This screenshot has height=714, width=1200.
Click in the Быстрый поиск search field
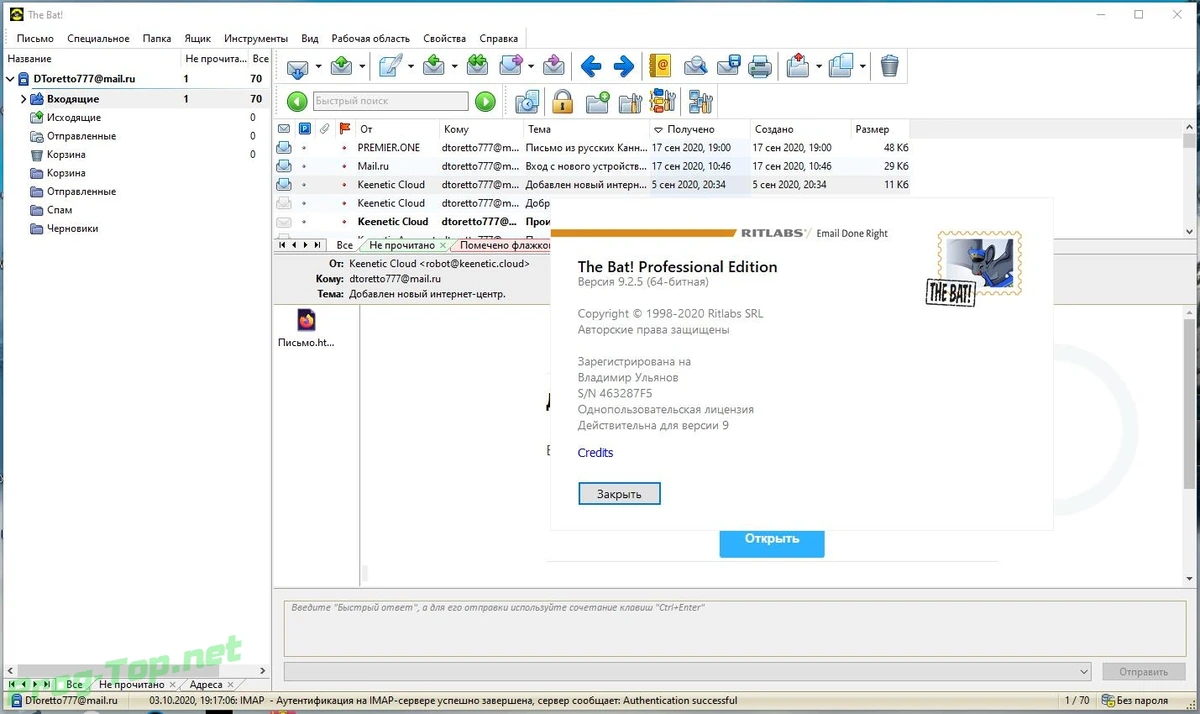click(x=390, y=101)
